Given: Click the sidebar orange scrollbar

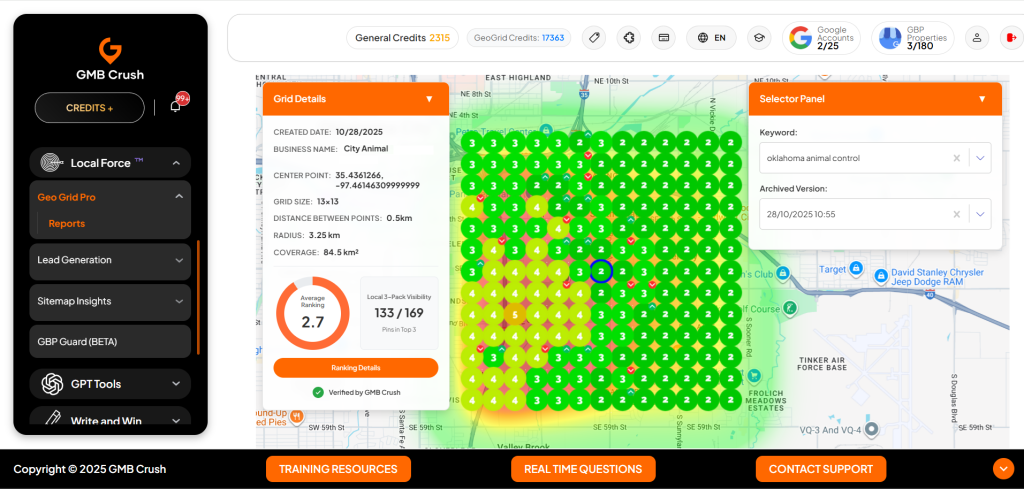Looking at the screenshot, I should [x=198, y=298].
